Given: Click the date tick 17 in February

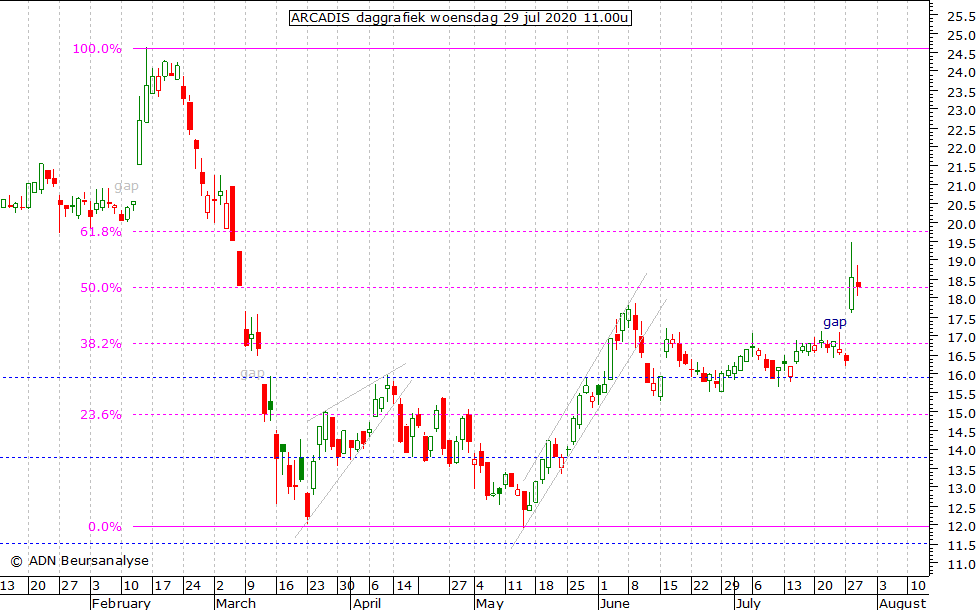Looking at the screenshot, I should (x=162, y=586).
